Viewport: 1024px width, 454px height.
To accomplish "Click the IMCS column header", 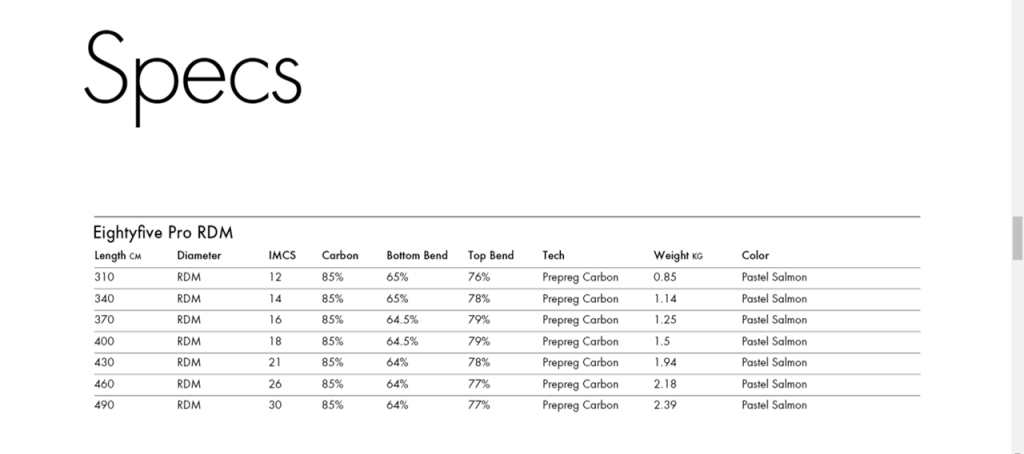I will (x=282, y=256).
